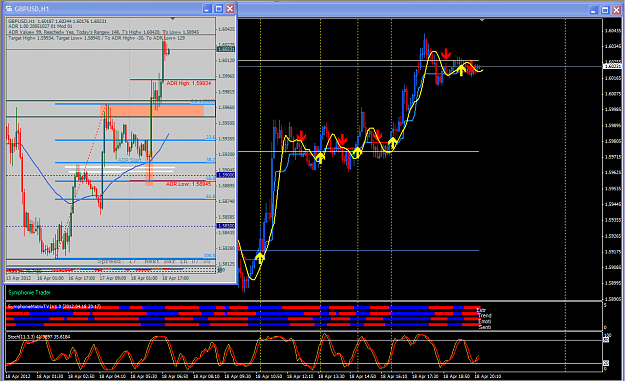Click the '13 Apr 2012' date in H1 window
Viewport: 625px width, 381px height.
coord(18,278)
